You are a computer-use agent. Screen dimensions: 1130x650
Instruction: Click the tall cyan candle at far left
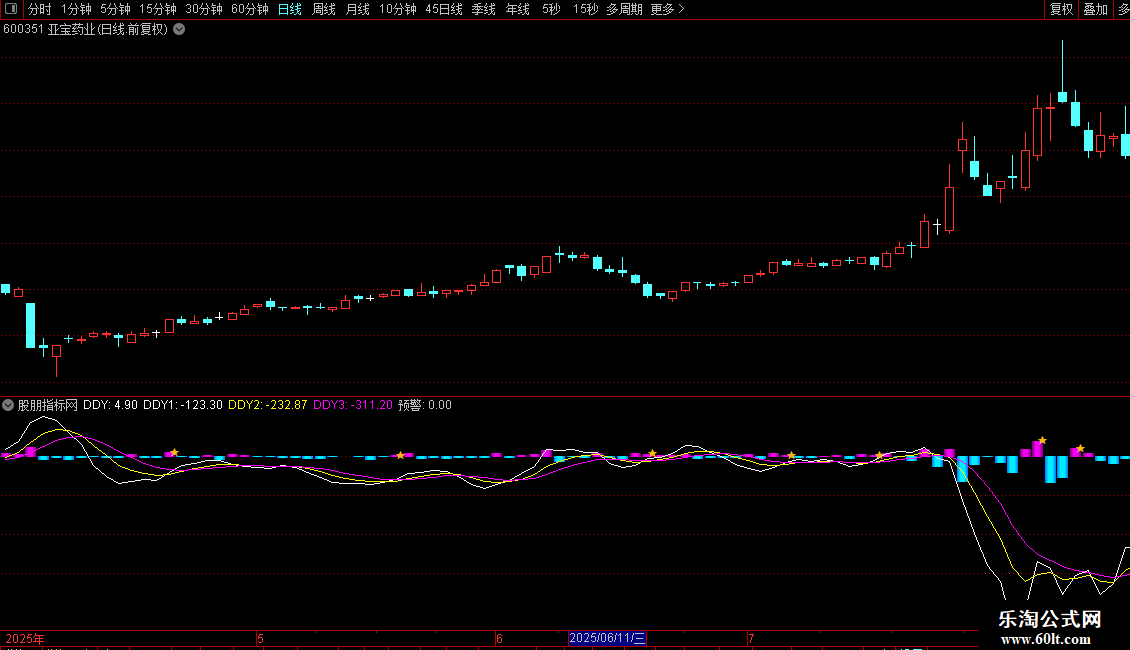pos(30,325)
